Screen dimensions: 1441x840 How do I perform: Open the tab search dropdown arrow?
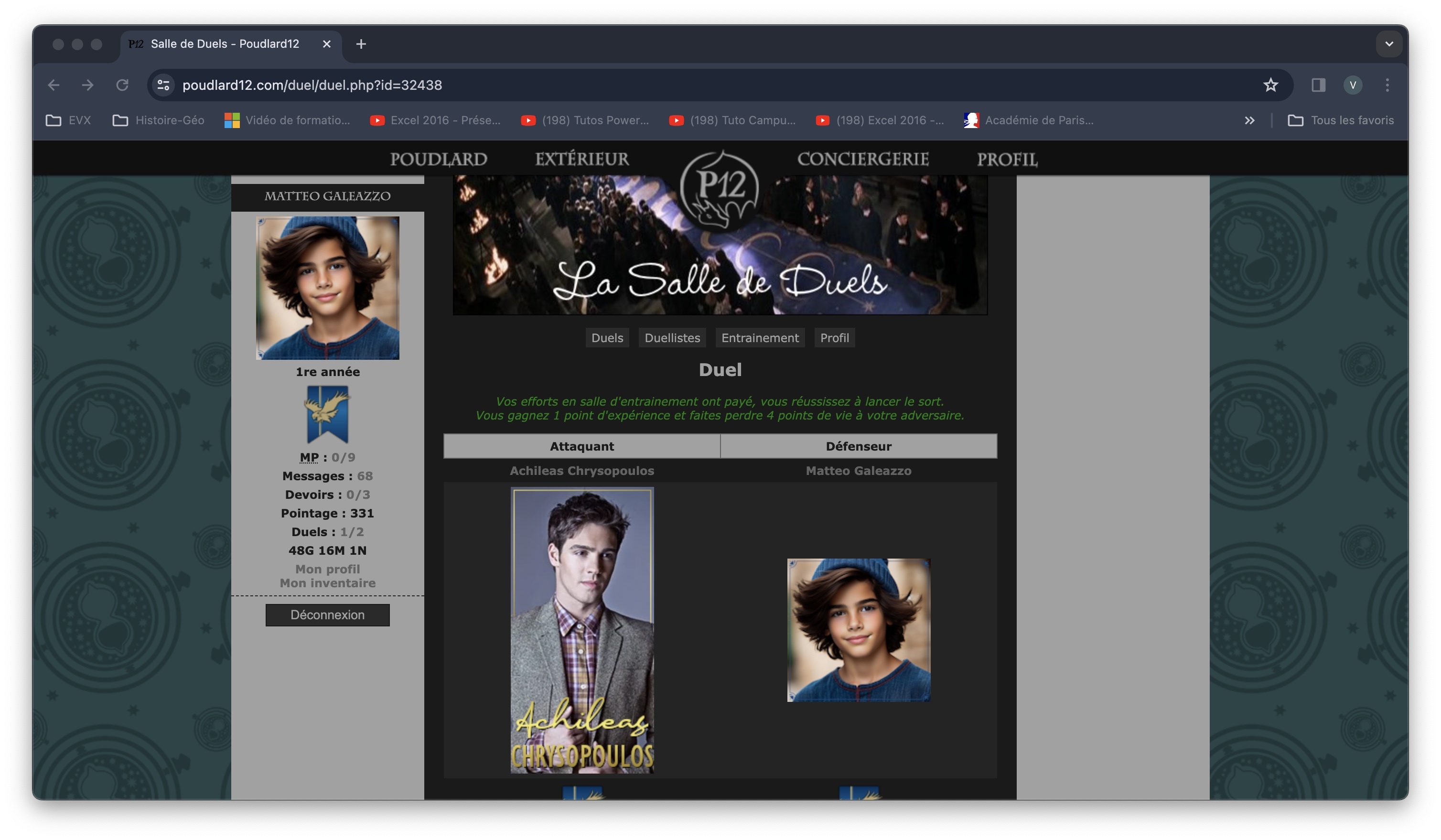click(1388, 44)
